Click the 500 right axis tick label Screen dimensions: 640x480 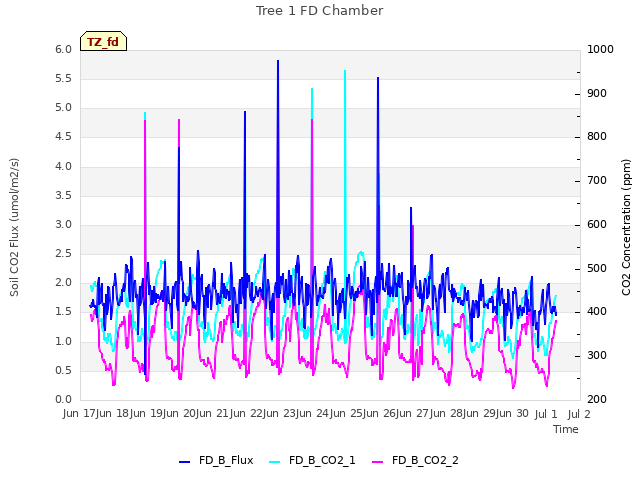coord(597,269)
